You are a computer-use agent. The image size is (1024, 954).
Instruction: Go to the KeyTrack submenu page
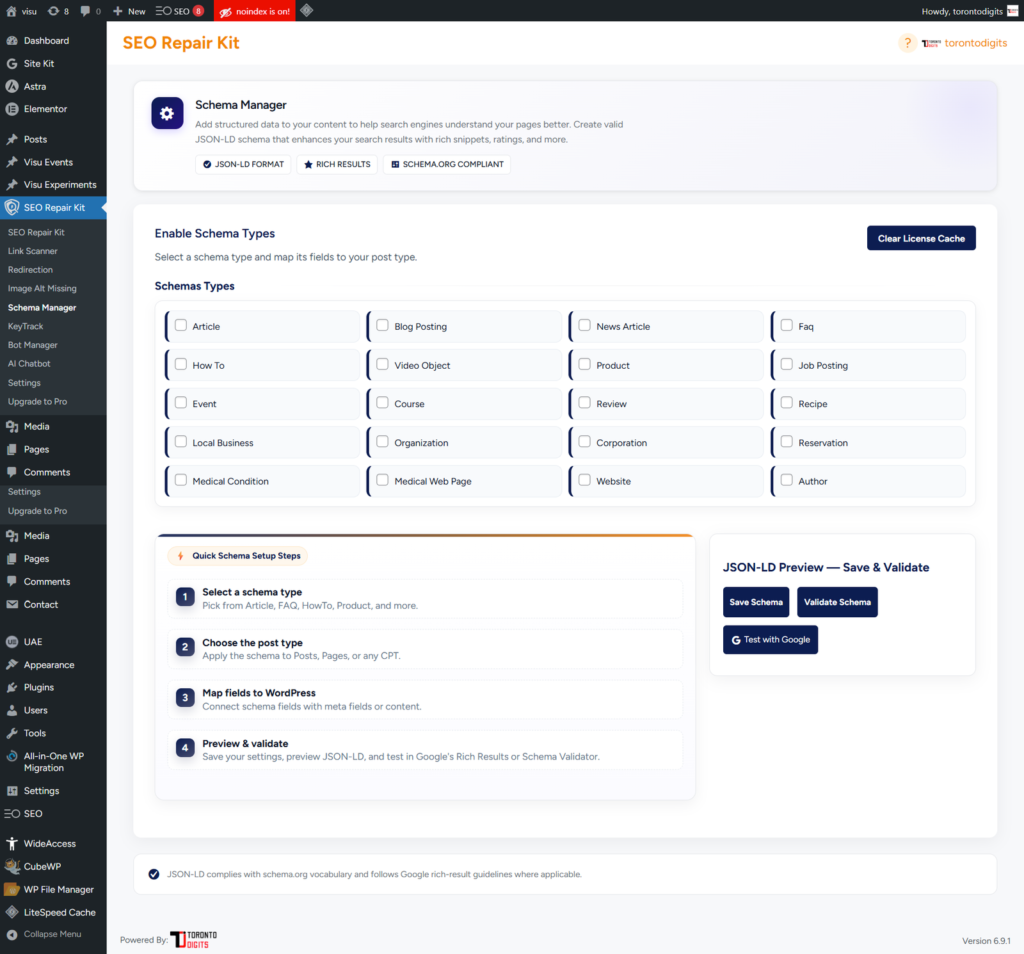coord(26,326)
